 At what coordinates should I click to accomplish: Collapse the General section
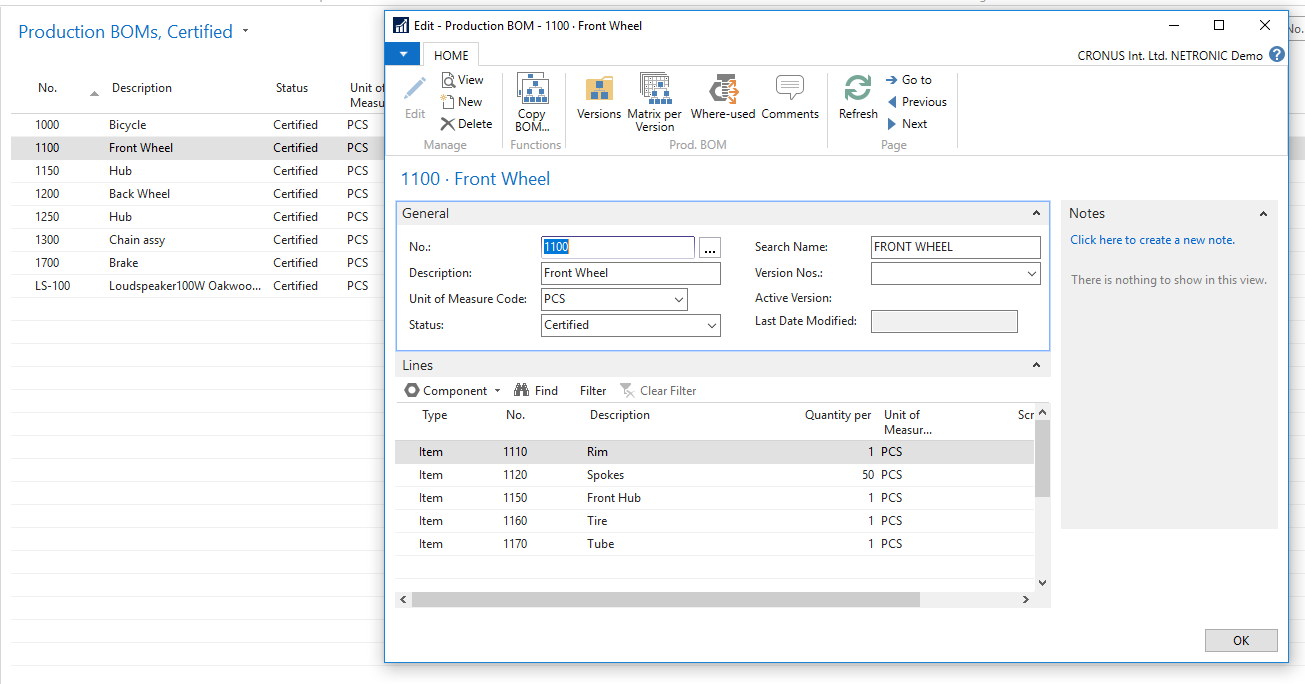point(1035,212)
